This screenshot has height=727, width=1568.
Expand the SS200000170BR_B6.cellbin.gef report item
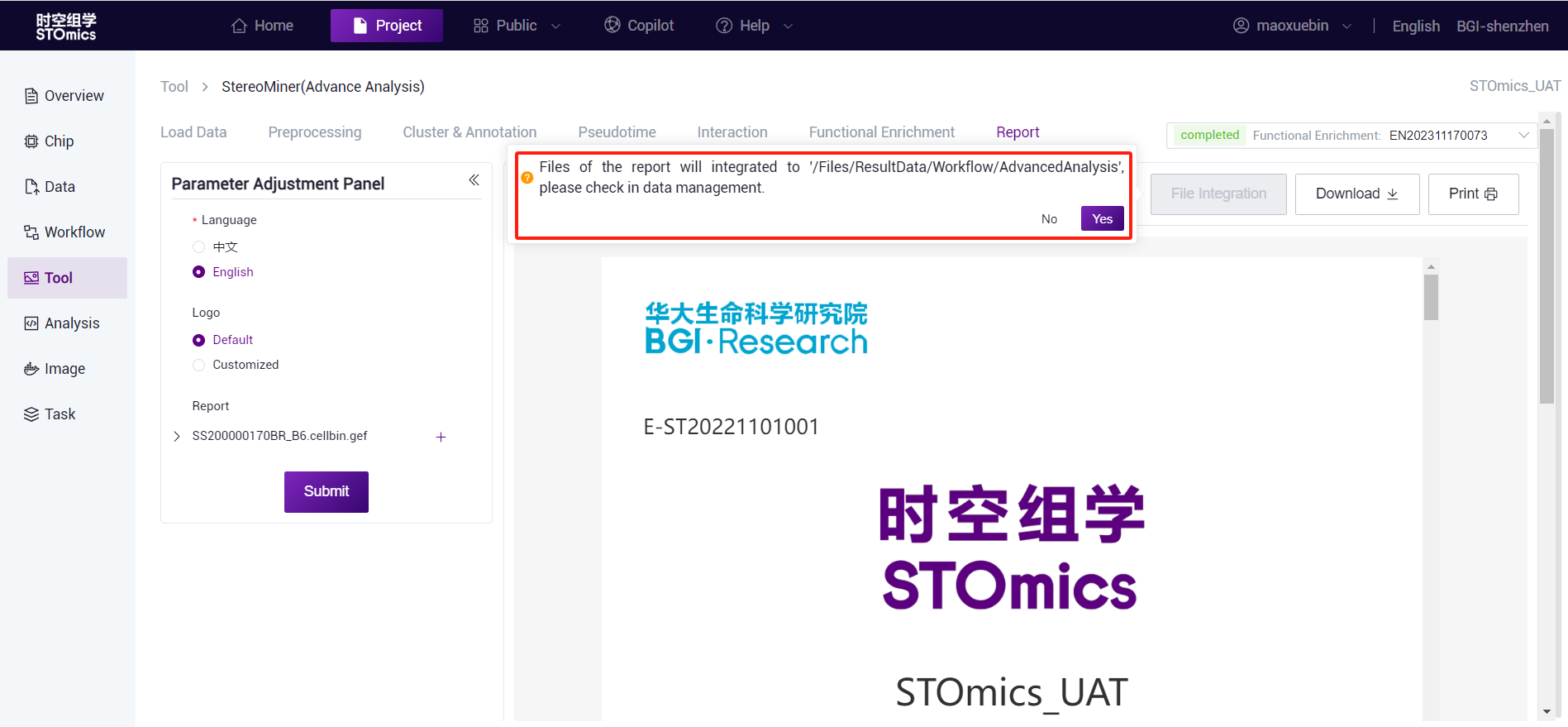[x=176, y=436]
